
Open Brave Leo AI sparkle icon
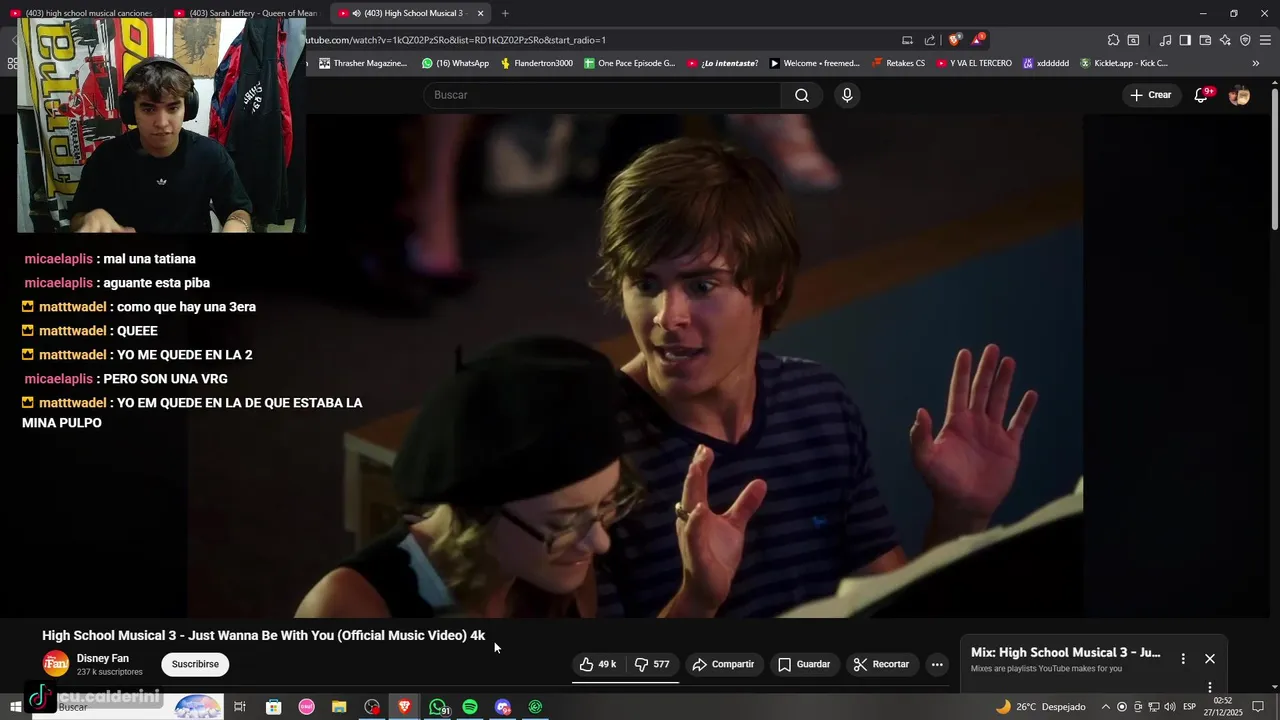[x=1225, y=40]
